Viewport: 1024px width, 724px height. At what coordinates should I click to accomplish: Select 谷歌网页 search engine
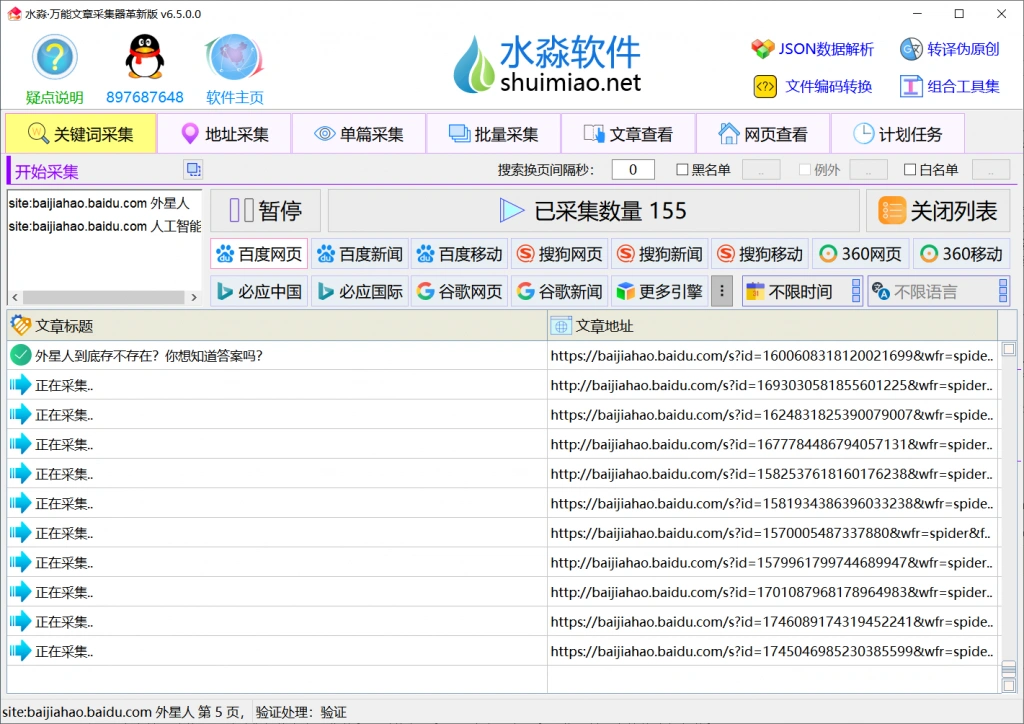(x=460, y=291)
